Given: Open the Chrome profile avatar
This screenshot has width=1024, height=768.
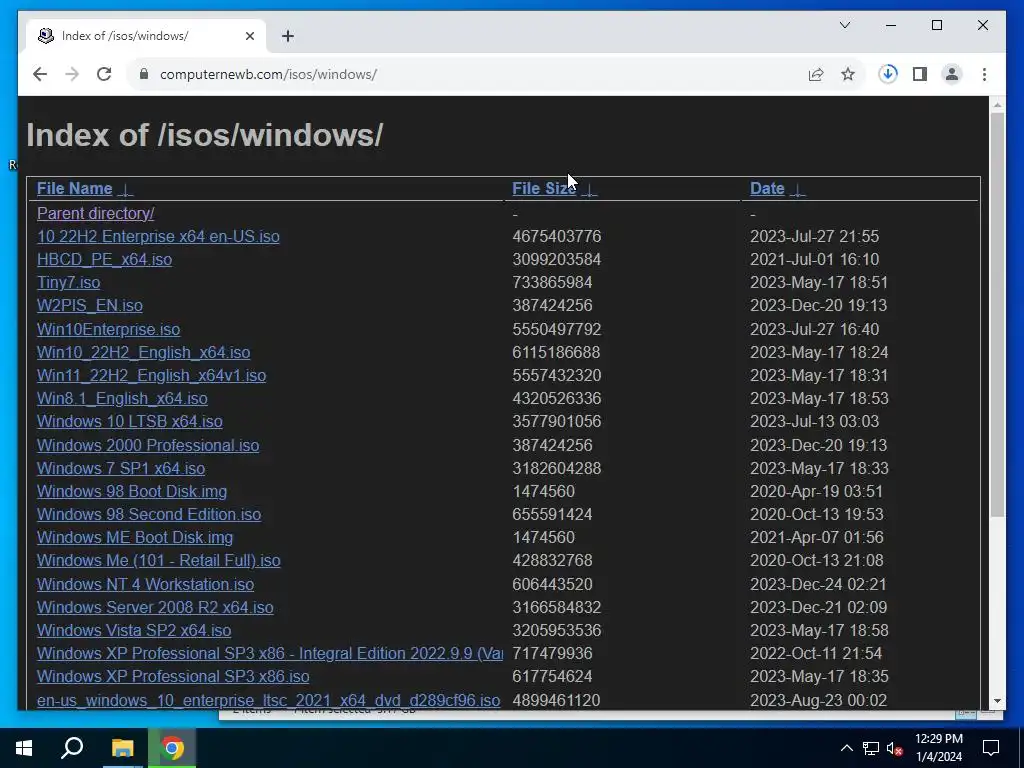Looking at the screenshot, I should click(x=952, y=74).
